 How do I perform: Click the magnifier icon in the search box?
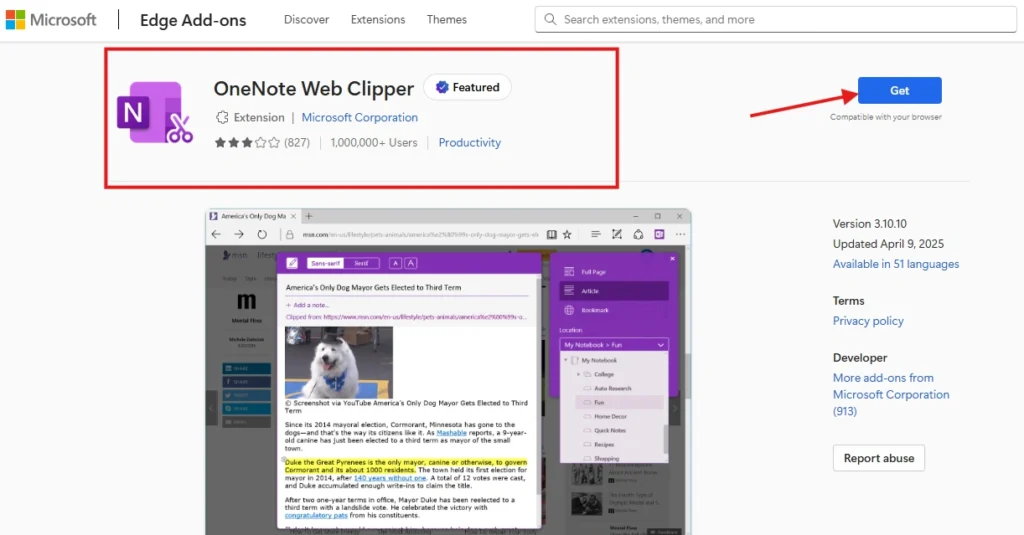[551, 20]
